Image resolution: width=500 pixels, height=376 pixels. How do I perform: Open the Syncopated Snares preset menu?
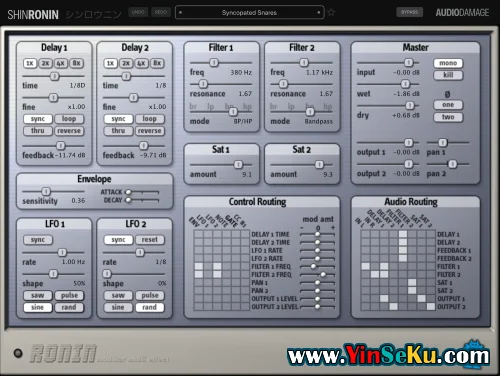(x=249, y=13)
